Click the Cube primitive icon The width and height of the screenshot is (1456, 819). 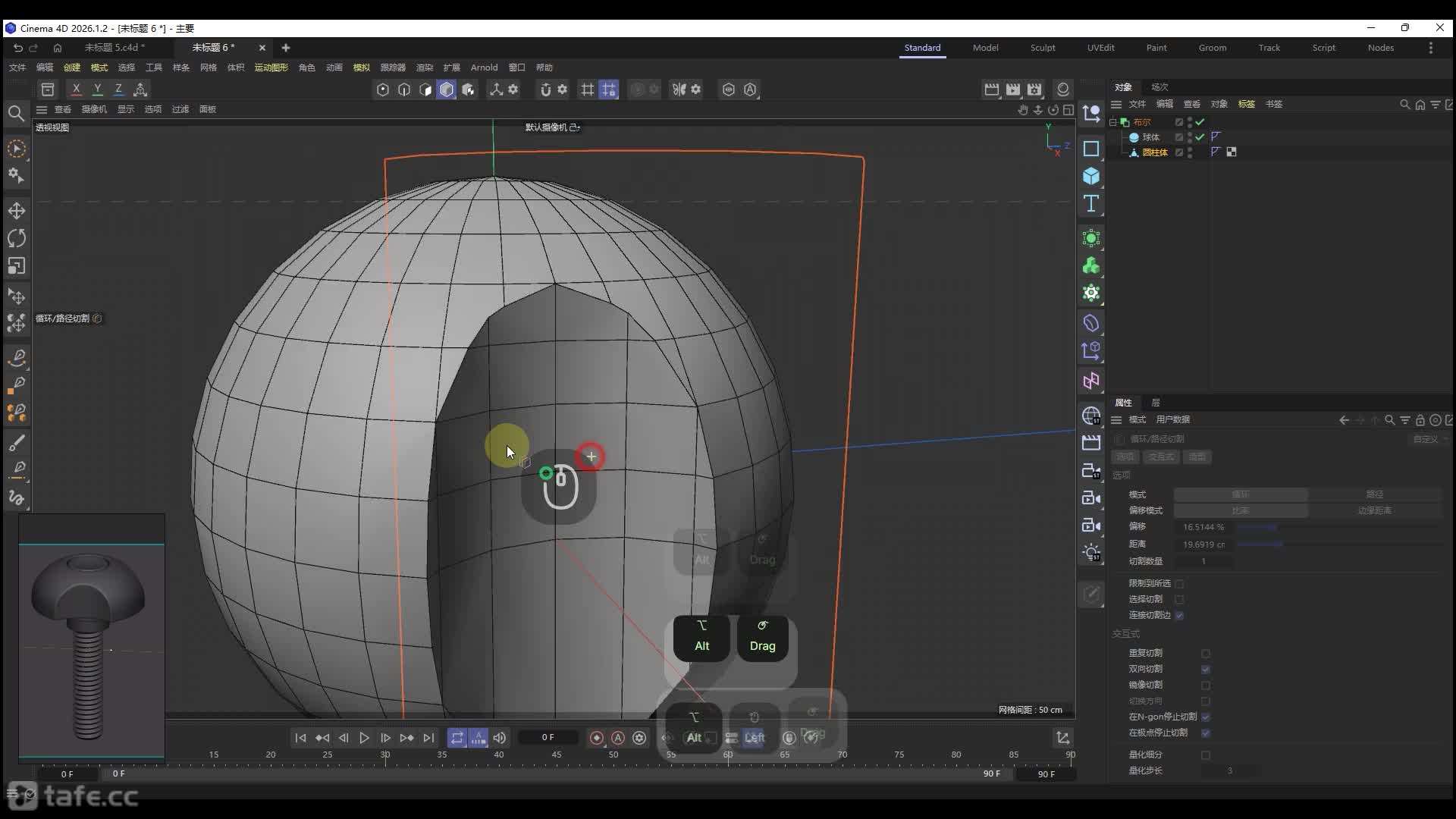(1091, 176)
